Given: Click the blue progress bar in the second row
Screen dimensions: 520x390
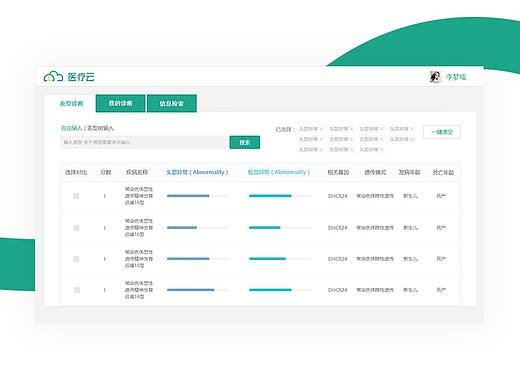Looking at the screenshot, I should [198, 228].
